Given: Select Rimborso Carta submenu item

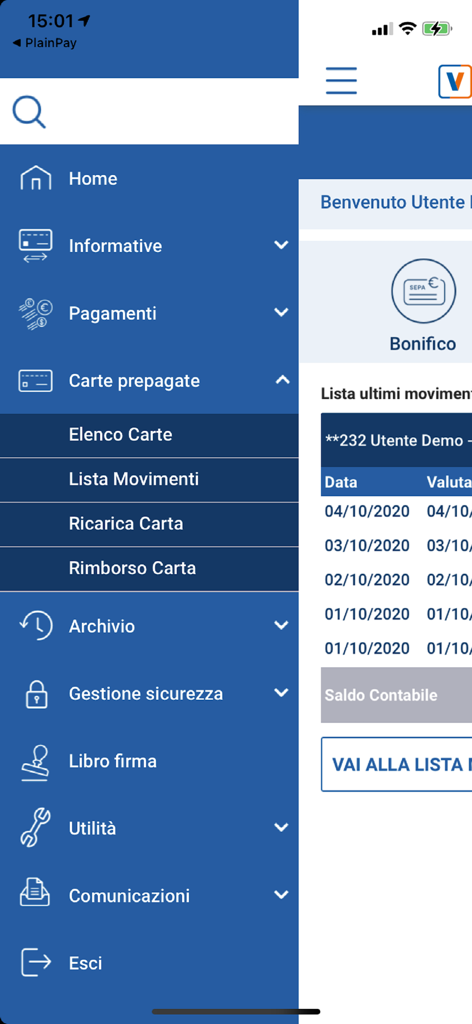Looking at the screenshot, I should coord(149,569).
